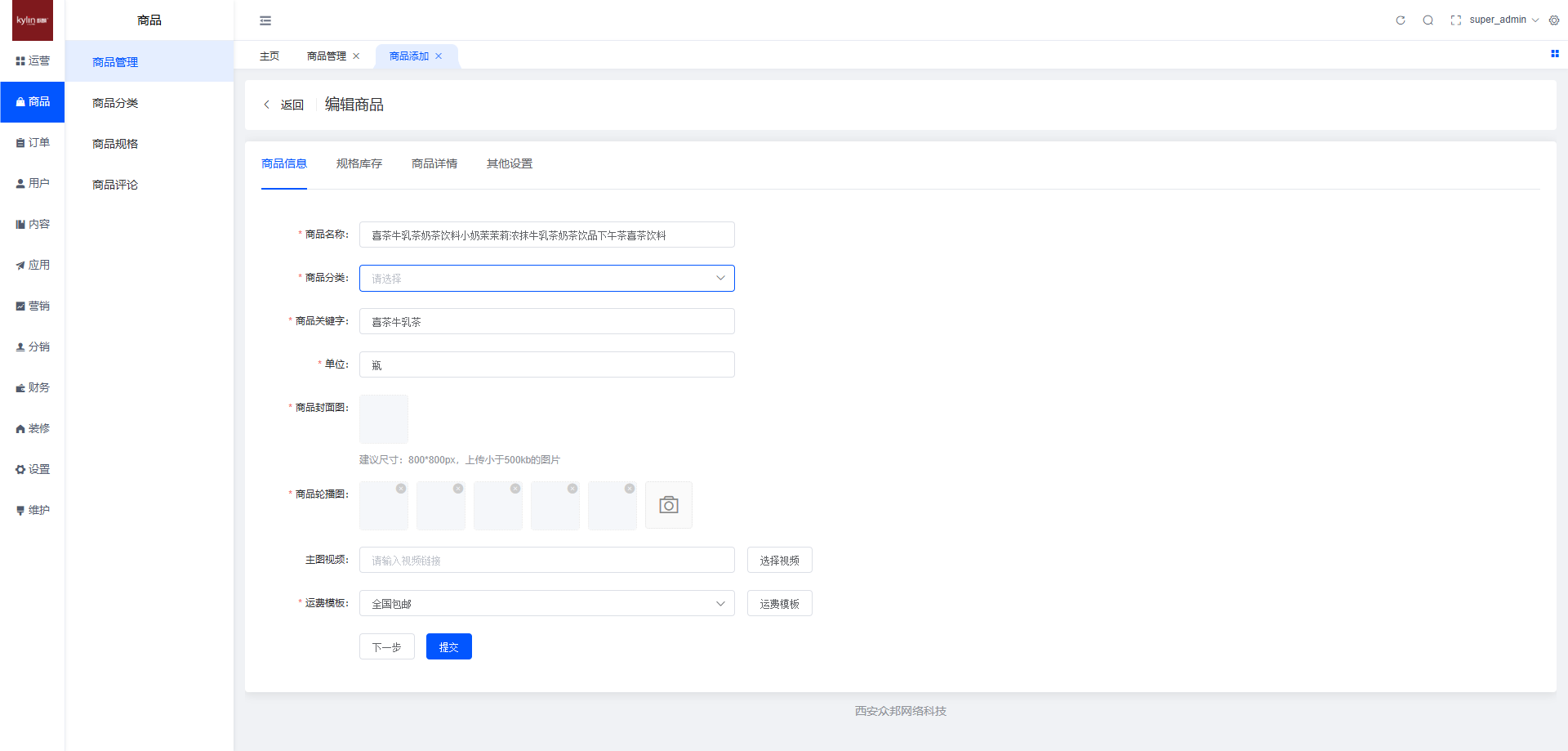Screen dimensions: 1568x751
Task: Expand the 商品分类 dropdown
Action: [x=546, y=278]
